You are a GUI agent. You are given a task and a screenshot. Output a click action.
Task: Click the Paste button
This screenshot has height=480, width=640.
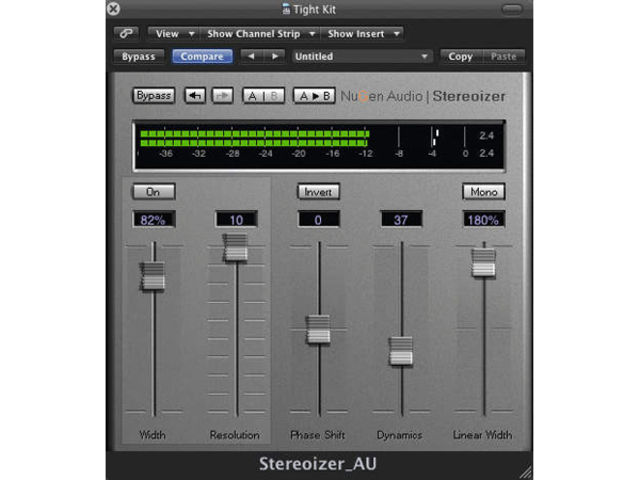pos(503,56)
